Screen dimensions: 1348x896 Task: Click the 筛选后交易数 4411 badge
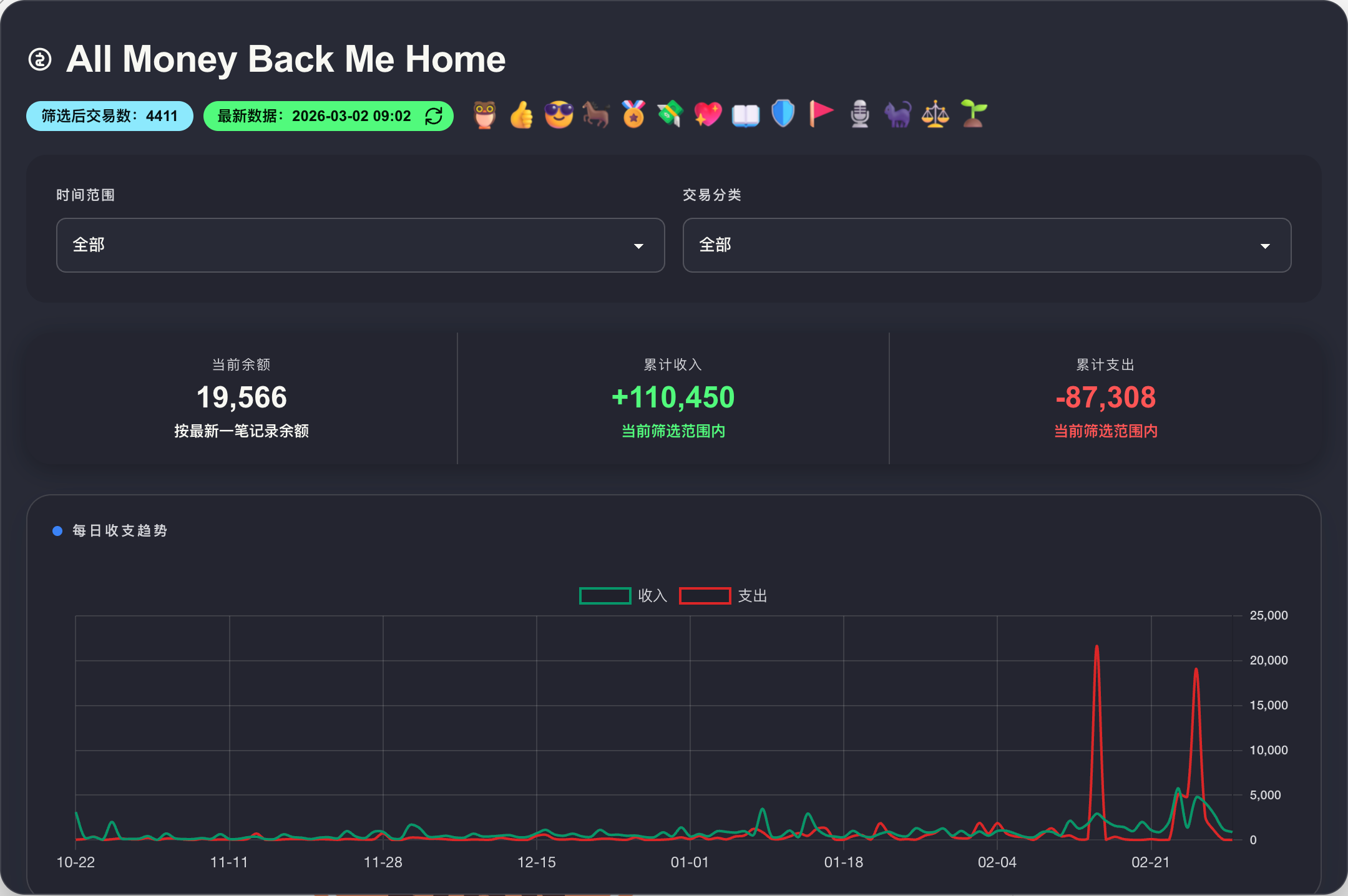110,116
